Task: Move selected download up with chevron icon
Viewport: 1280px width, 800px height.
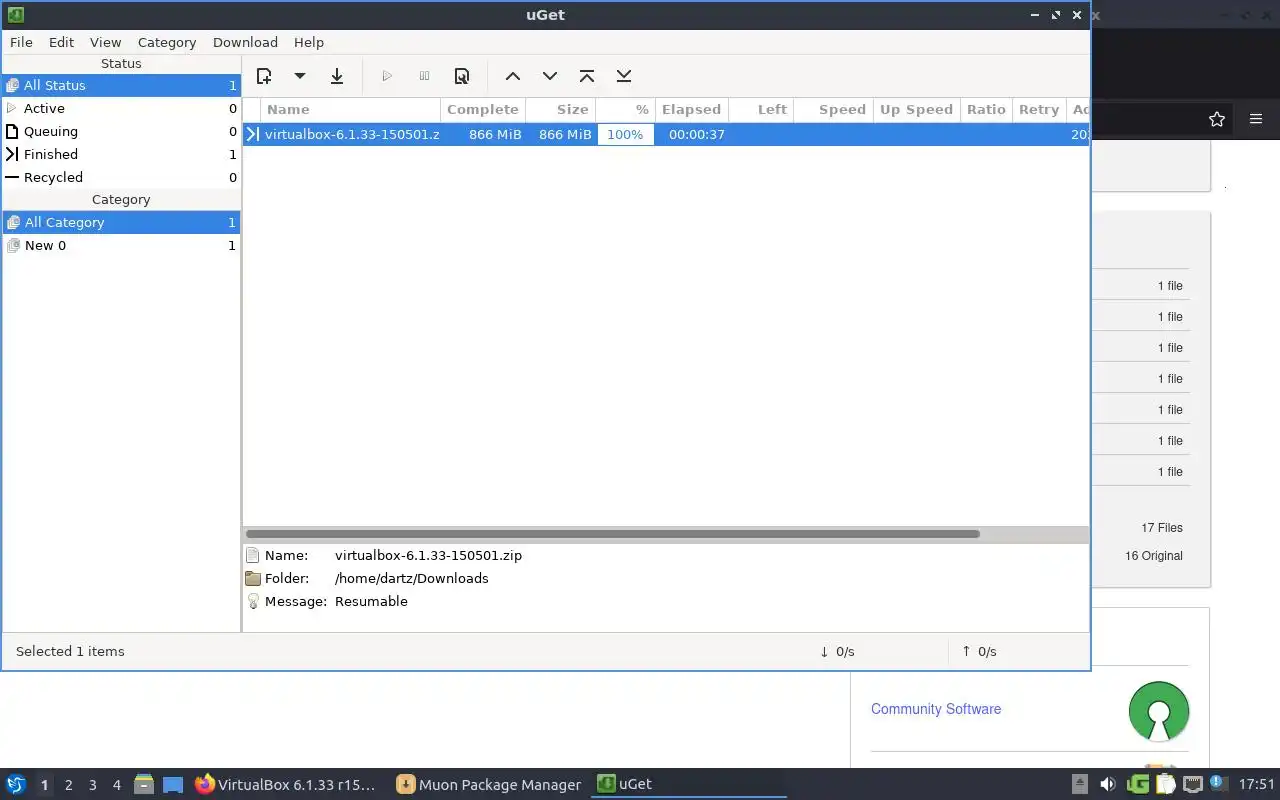Action: pos(513,76)
